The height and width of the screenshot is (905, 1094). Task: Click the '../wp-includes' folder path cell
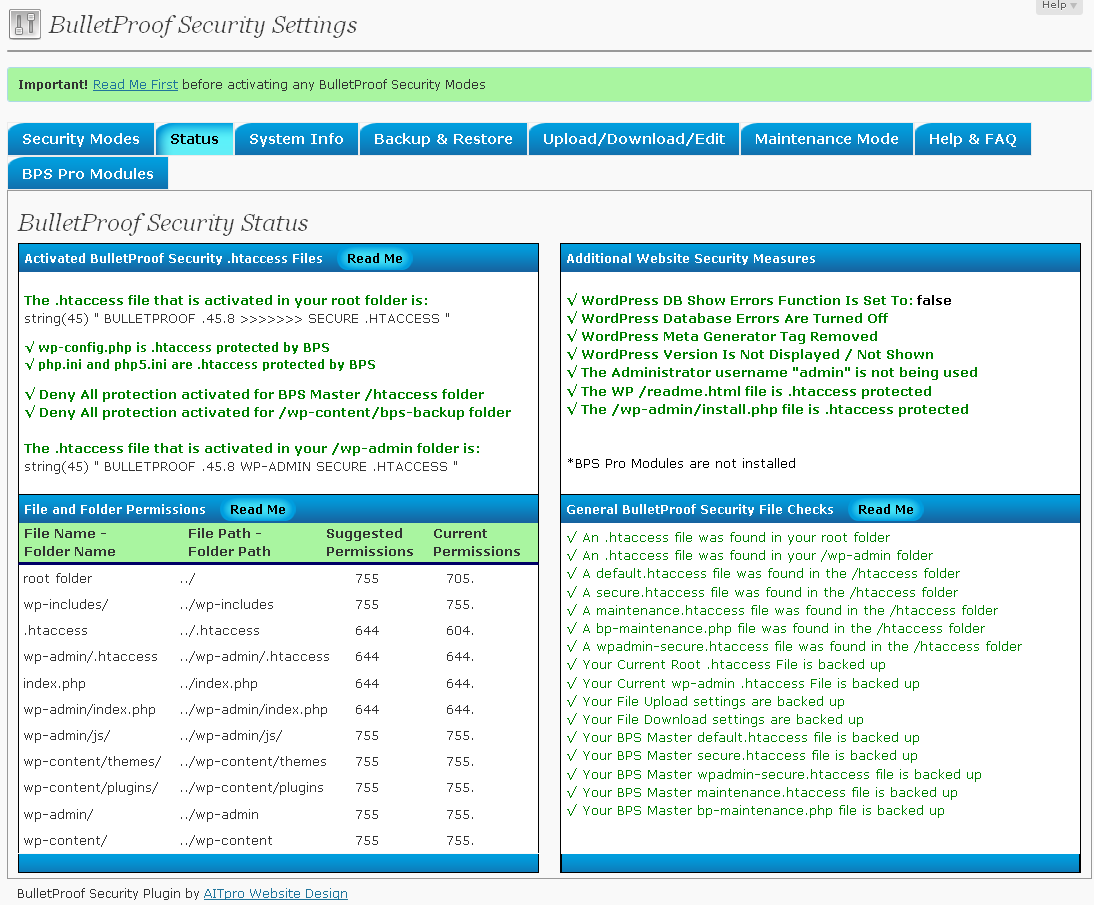[x=227, y=604]
